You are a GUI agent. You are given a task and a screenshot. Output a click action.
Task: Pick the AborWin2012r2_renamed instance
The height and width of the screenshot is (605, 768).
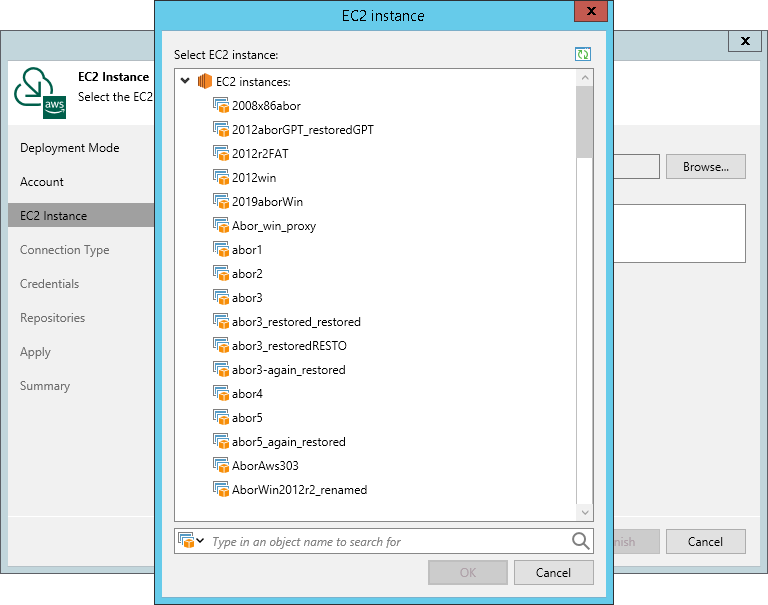point(300,490)
